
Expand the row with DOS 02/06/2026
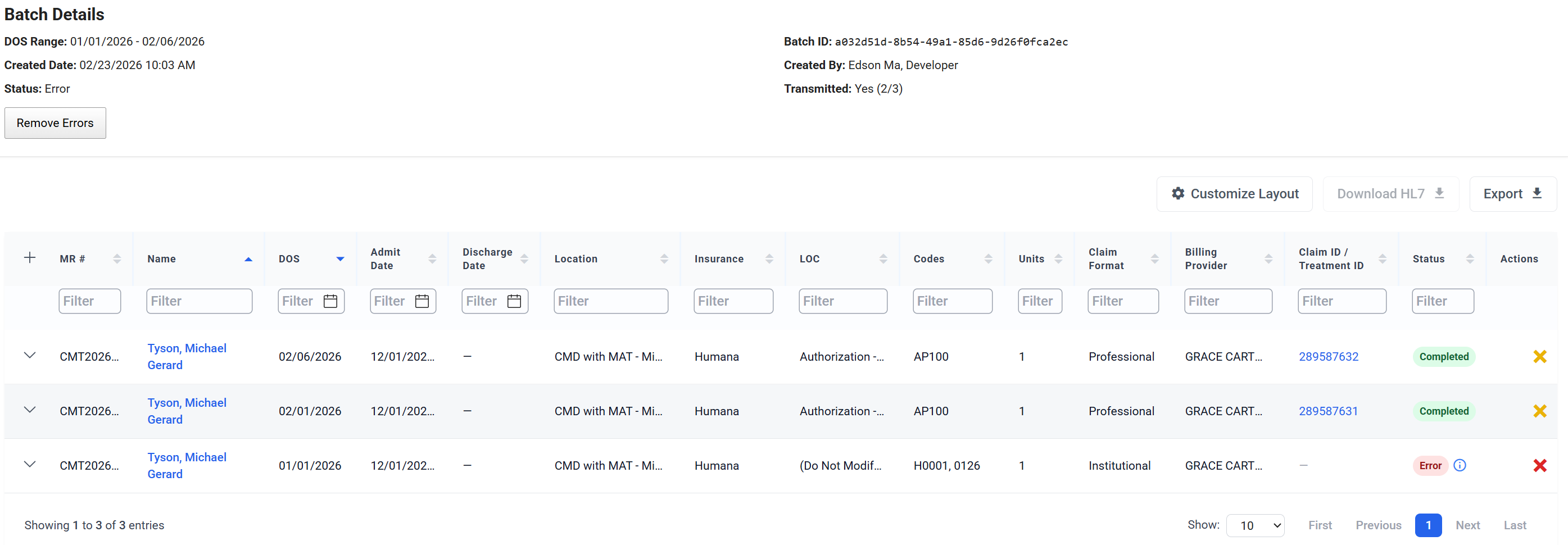29,355
